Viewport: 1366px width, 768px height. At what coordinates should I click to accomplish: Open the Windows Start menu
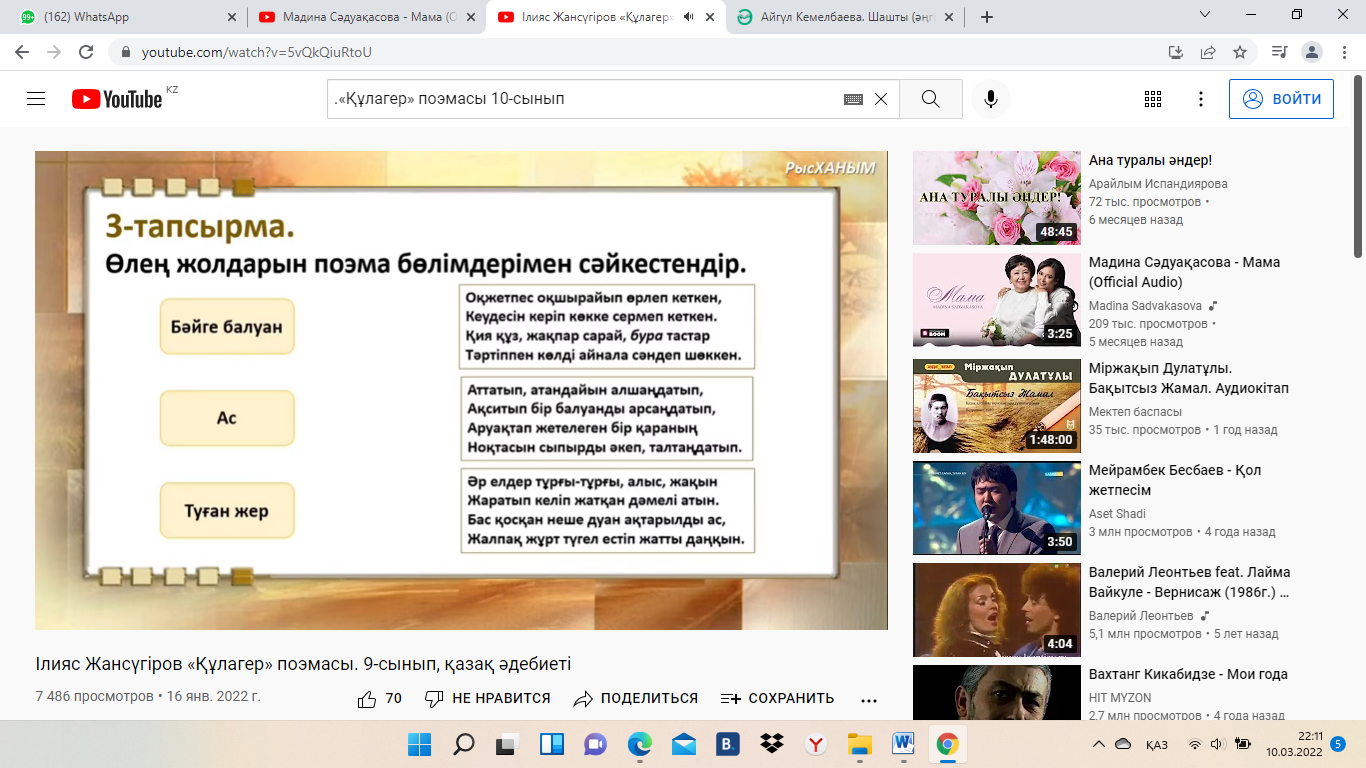[419, 744]
